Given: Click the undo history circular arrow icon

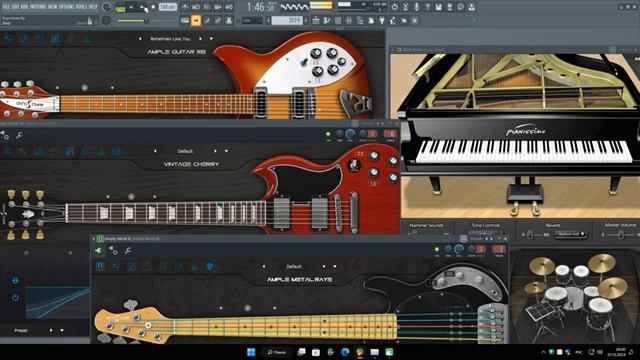Looking at the screenshot, I should click(394, 7).
